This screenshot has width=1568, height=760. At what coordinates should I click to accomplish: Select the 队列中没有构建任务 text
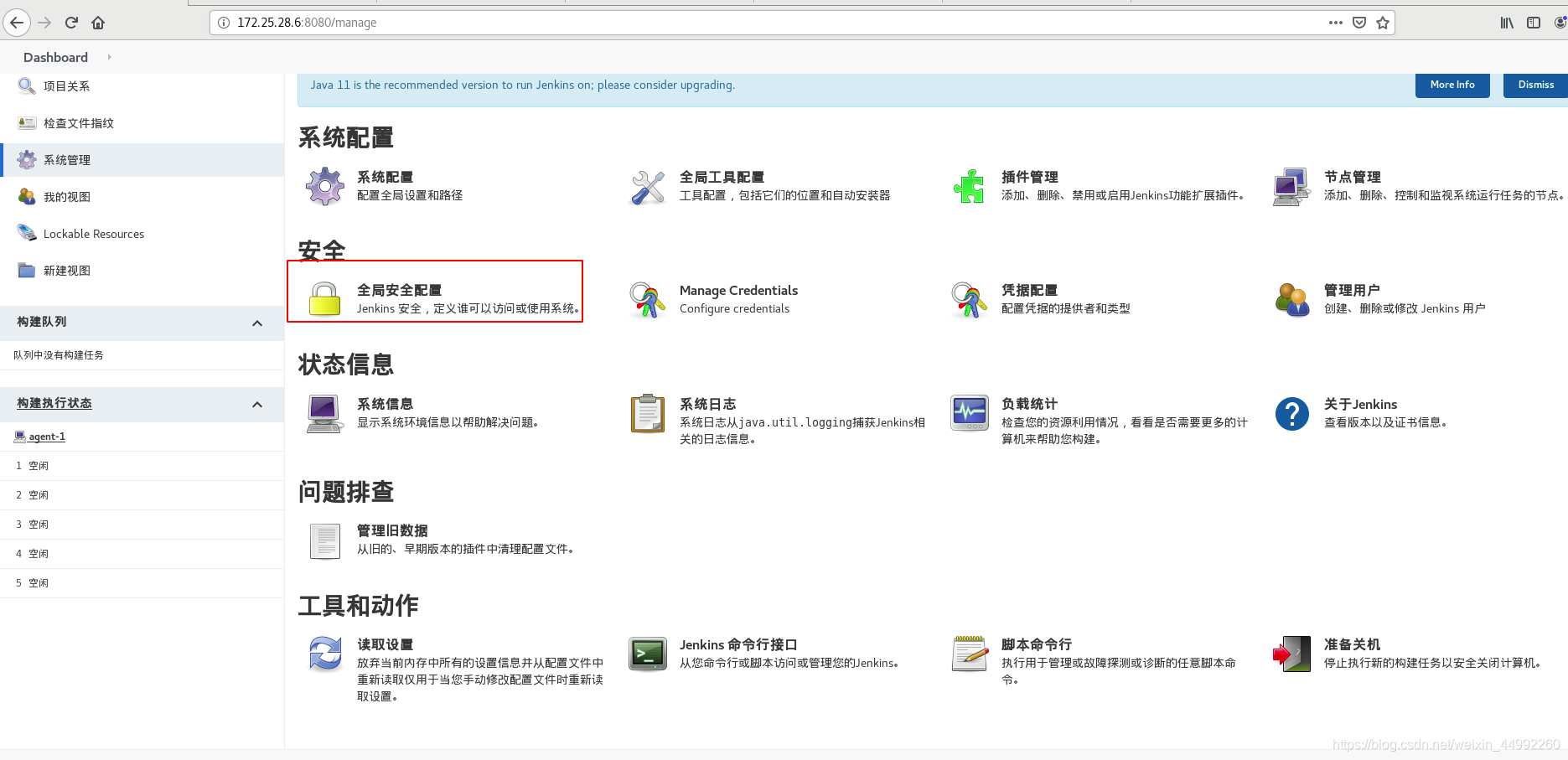59,355
